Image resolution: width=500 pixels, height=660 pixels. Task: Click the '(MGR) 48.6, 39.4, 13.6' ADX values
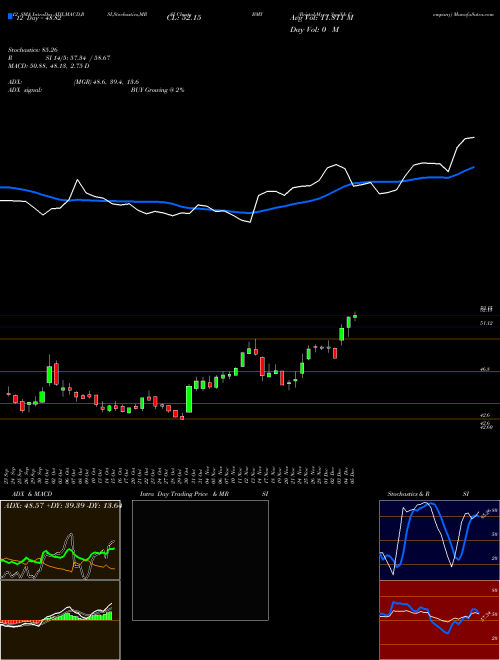coord(106,82)
